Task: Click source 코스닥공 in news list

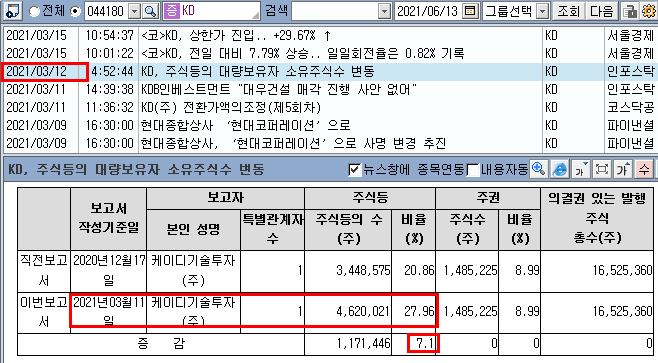Action: click(x=631, y=107)
